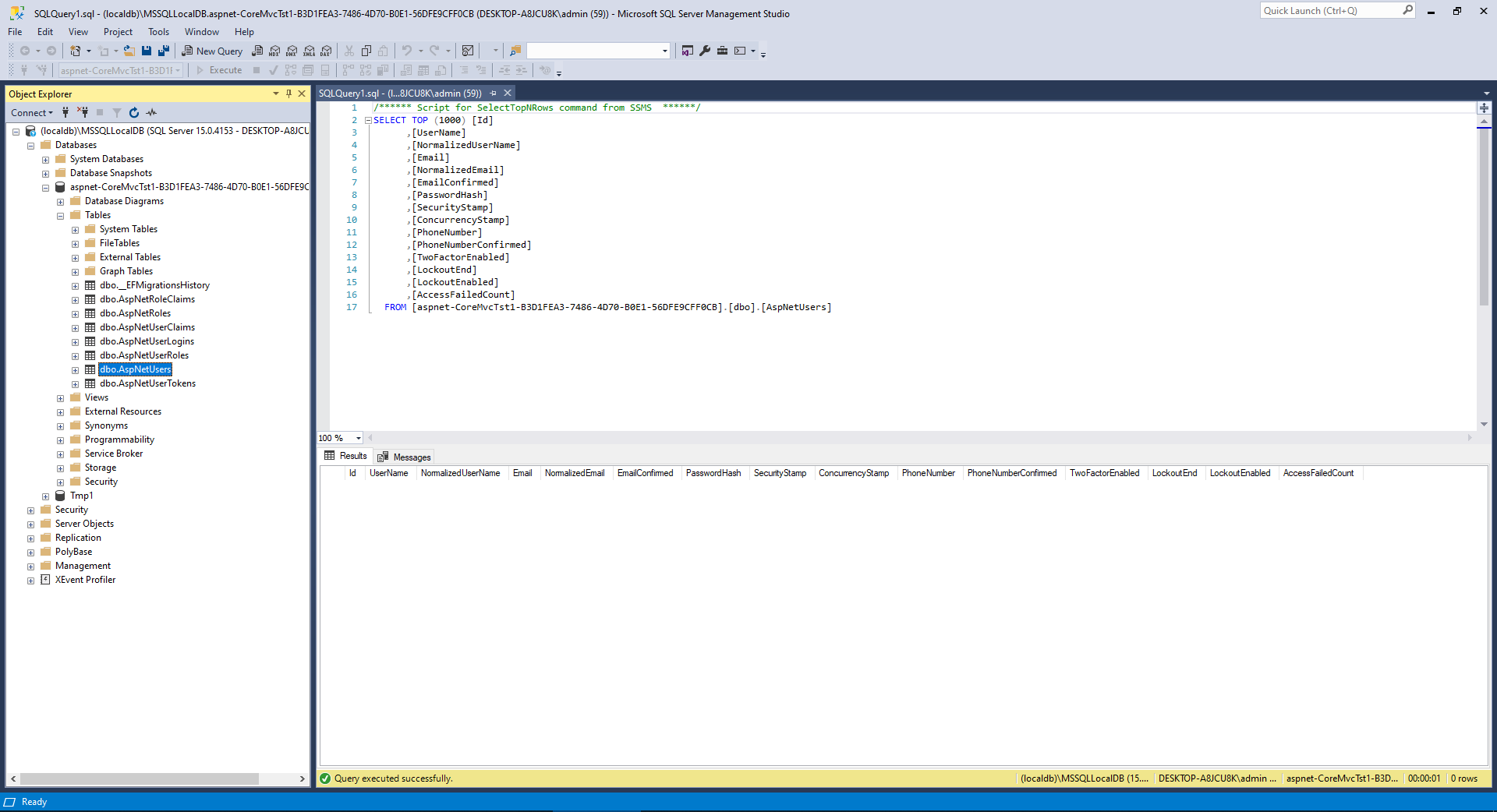The image size is (1497, 812).
Task: Open the Connect menu in Object Explorer
Action: (x=32, y=112)
